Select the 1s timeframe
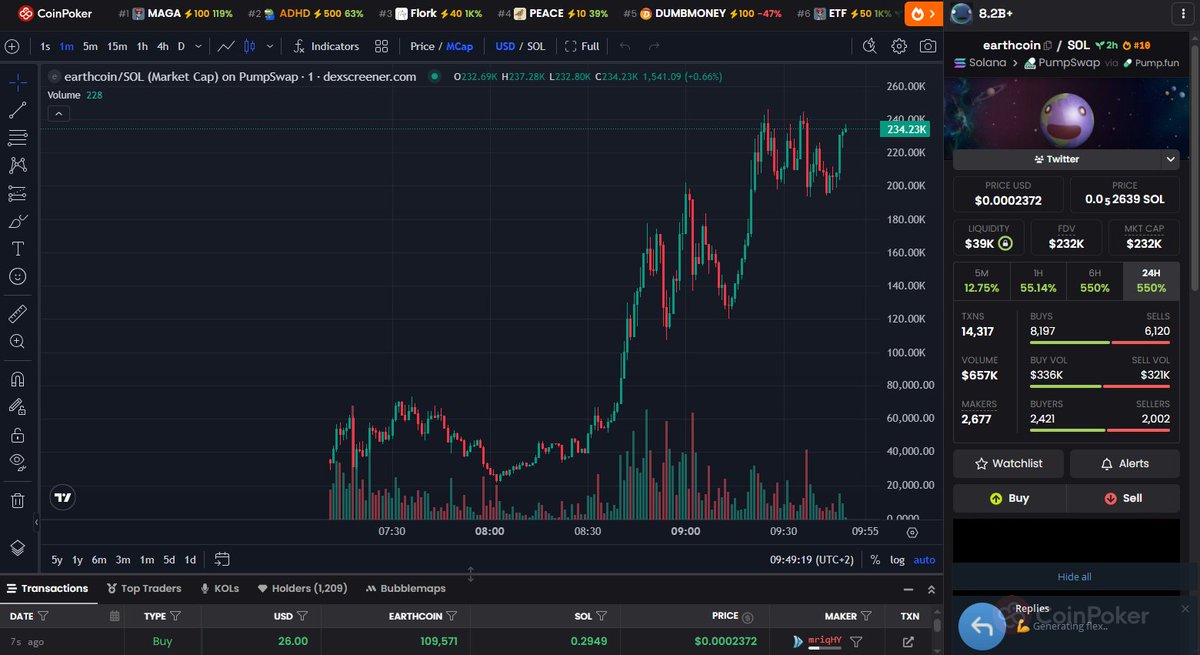 click(x=45, y=46)
